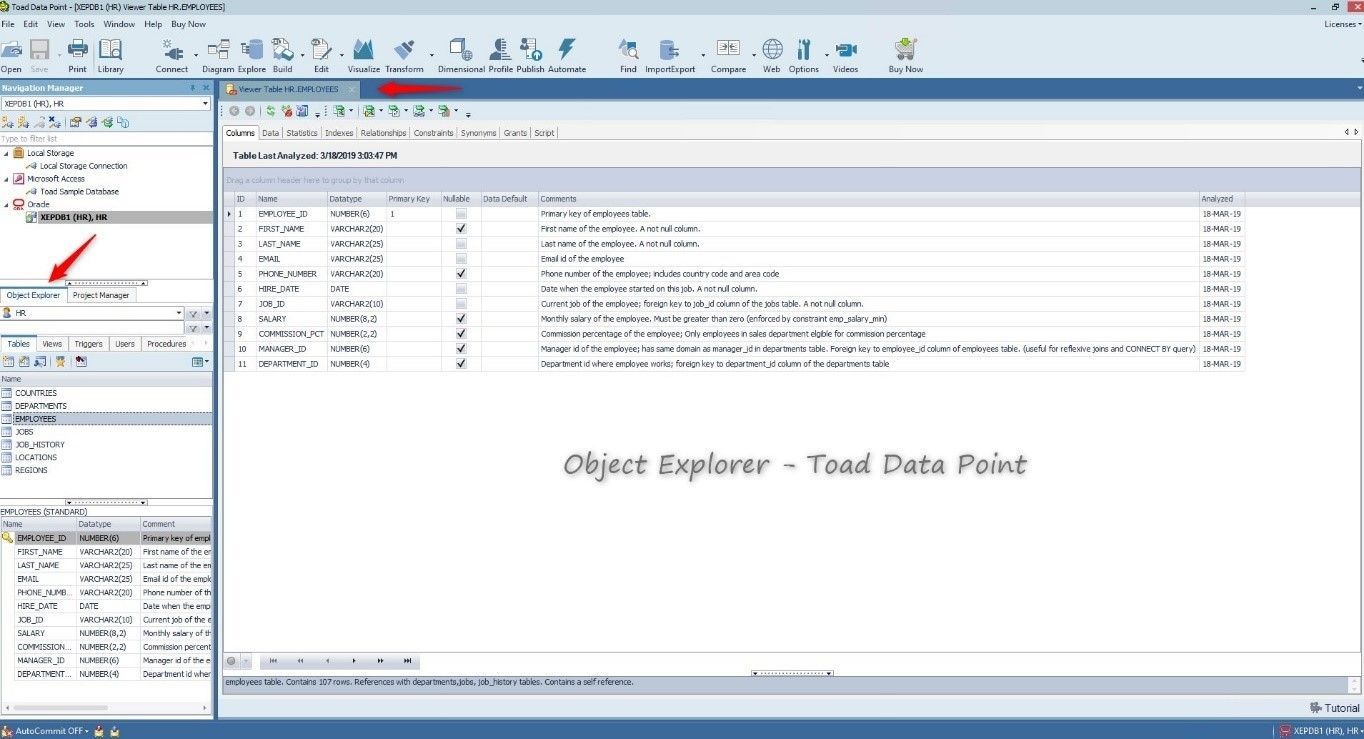Open the Connect toolbar icon
This screenshot has height=739, width=1364.
coord(172,50)
